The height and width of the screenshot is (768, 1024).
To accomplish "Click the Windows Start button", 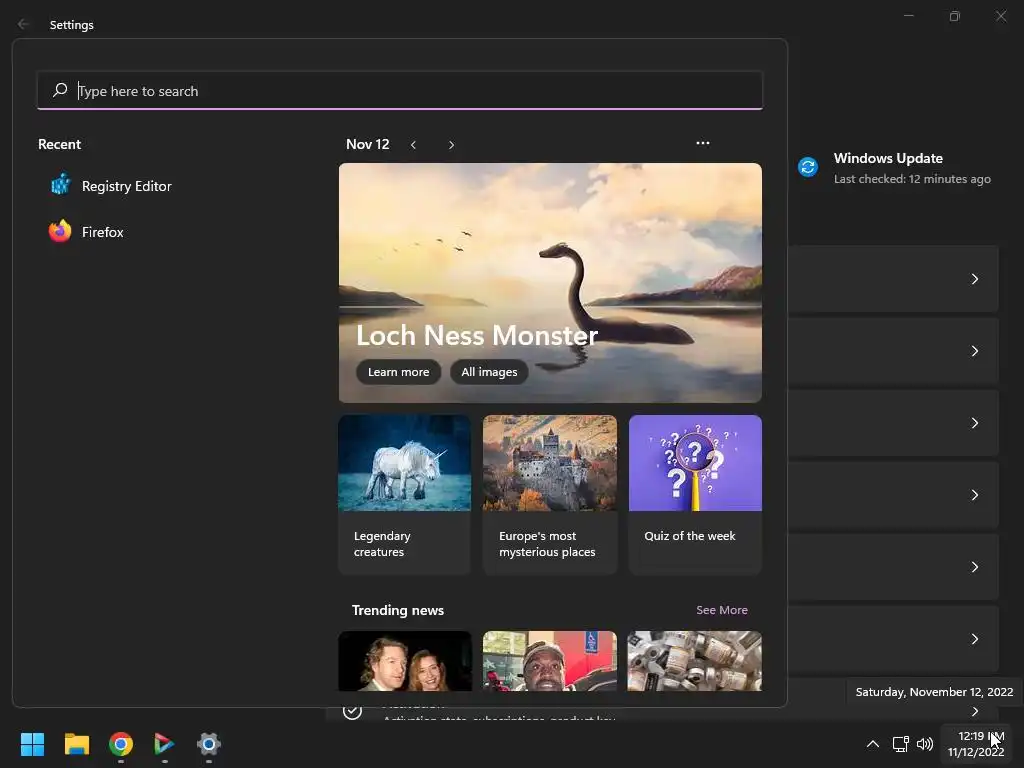I will point(32,744).
